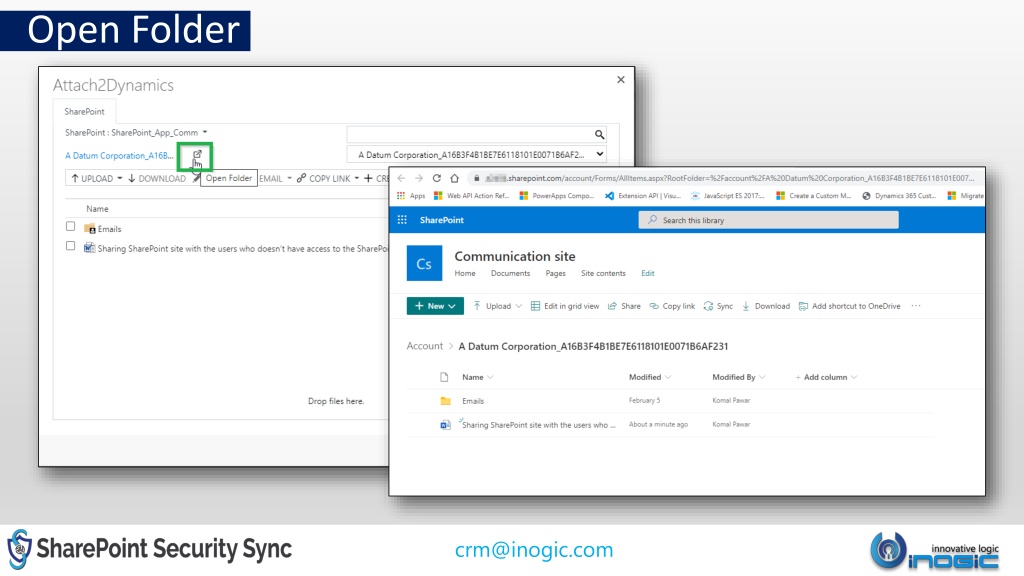Click the Name column header in Attach2Dynamics
The image size is (1024, 576).
pyautogui.click(x=97, y=209)
